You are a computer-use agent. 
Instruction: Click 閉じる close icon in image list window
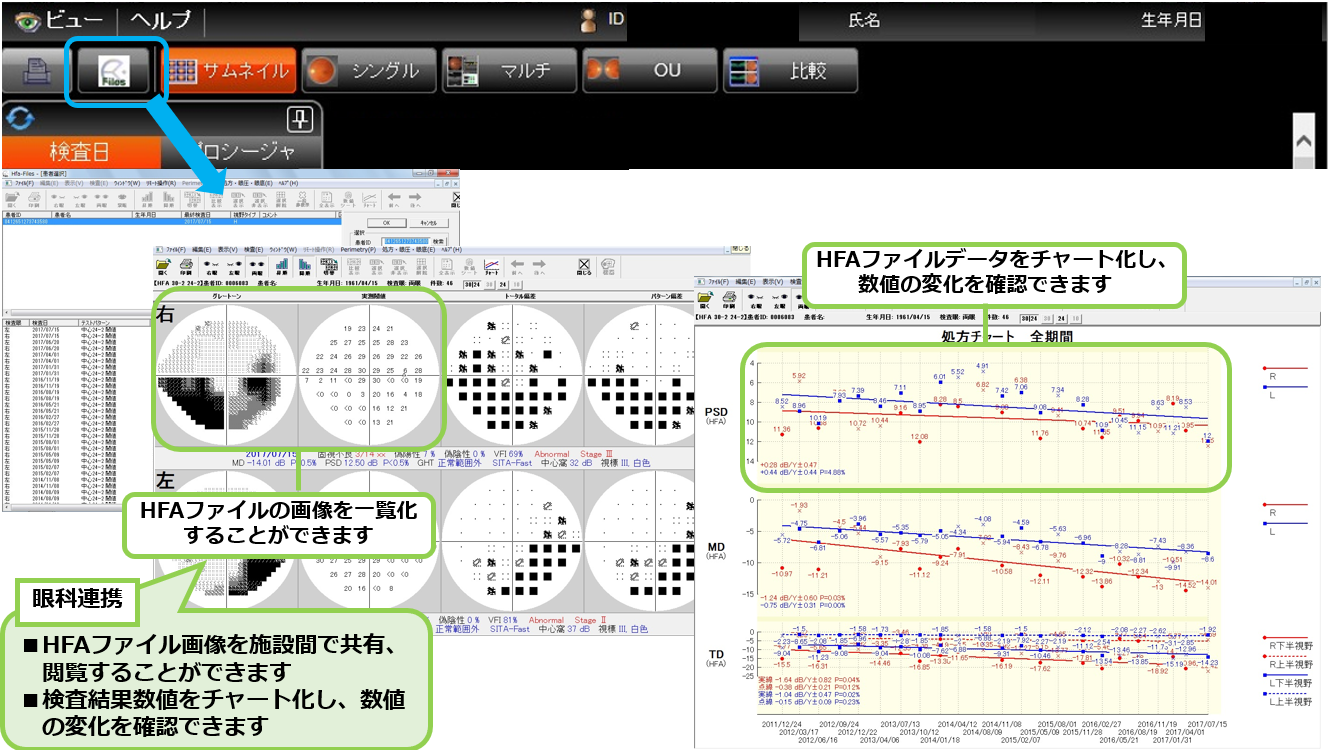coord(583,266)
